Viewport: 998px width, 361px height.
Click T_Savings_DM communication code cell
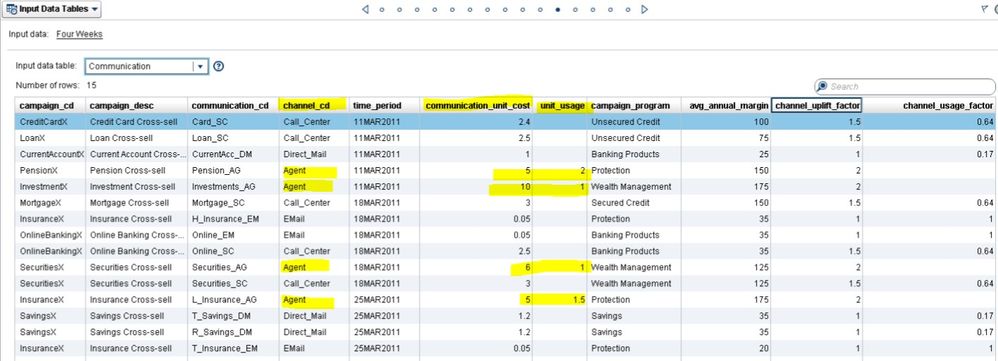233,316
